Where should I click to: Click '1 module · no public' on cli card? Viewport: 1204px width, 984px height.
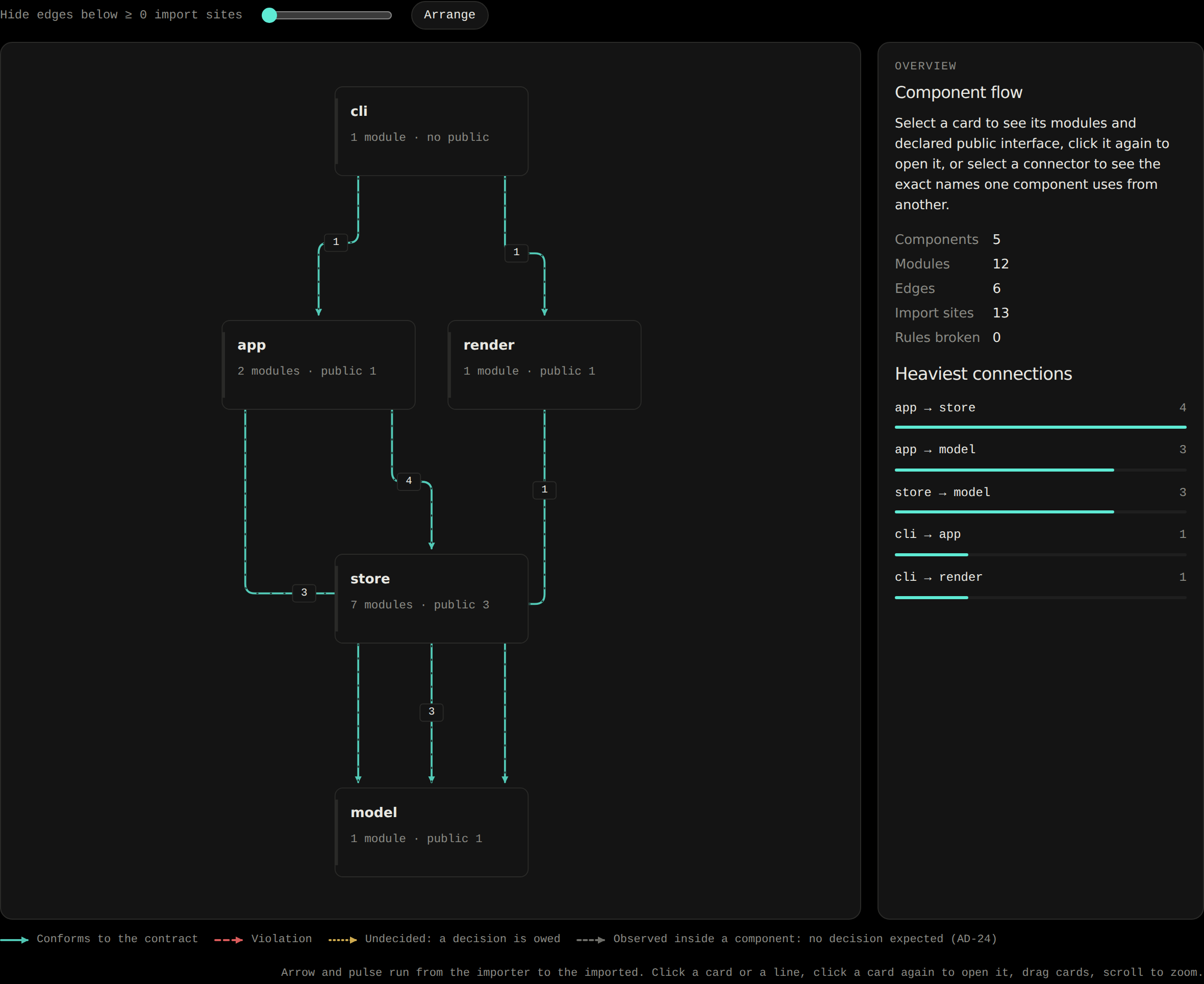pos(420,137)
